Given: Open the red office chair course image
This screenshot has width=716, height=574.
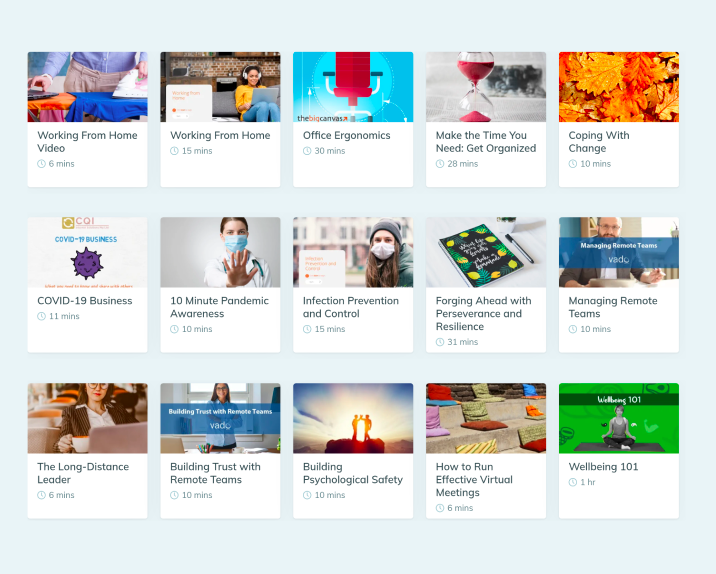Looking at the screenshot, I should point(353,87).
